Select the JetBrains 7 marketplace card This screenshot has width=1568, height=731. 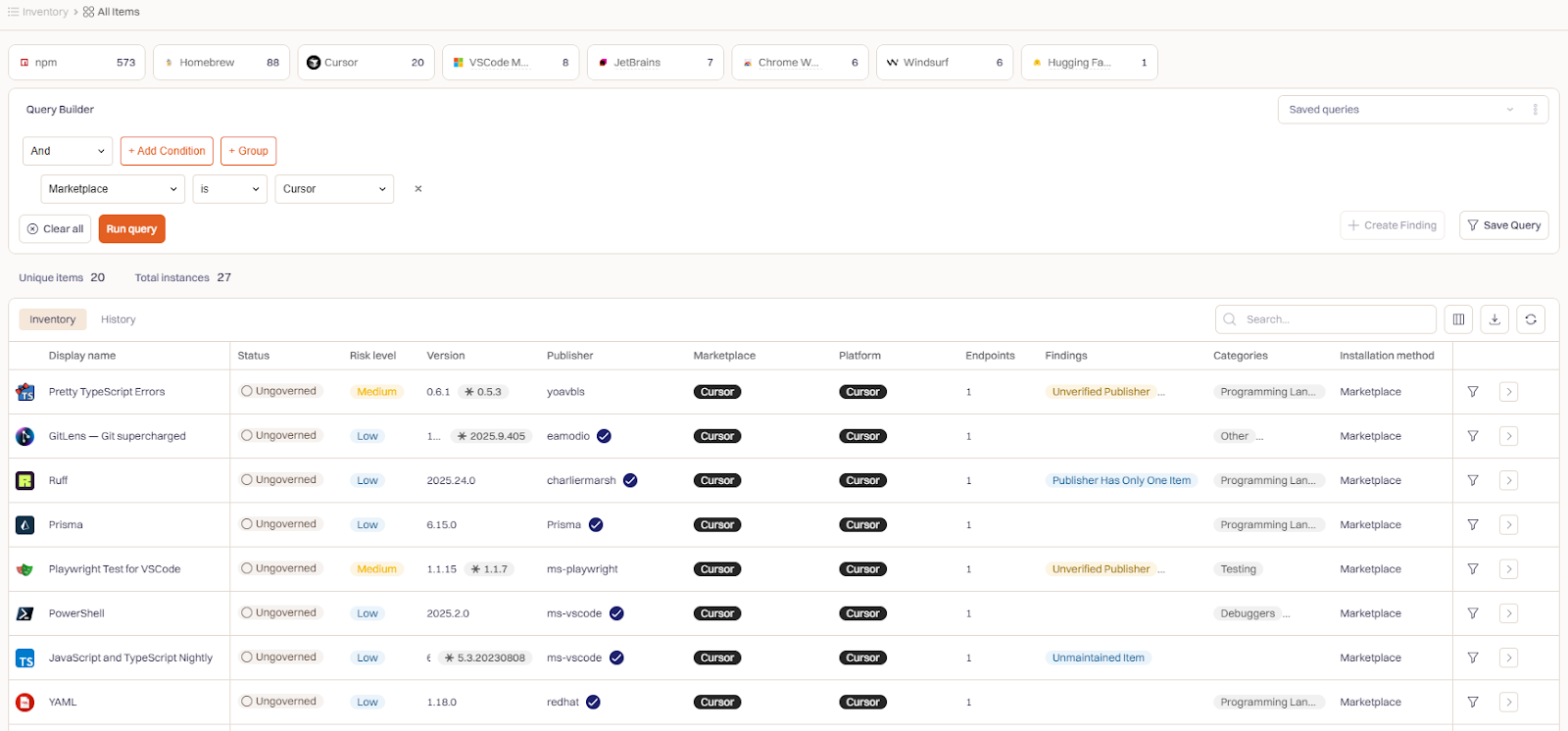point(656,63)
